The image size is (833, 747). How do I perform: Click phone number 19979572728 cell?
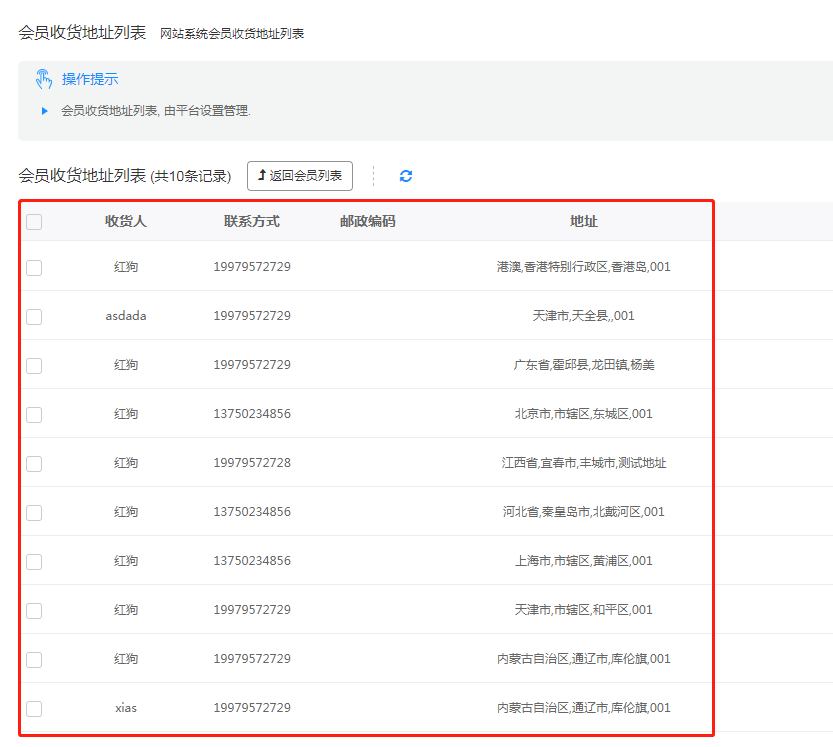[x=252, y=463]
